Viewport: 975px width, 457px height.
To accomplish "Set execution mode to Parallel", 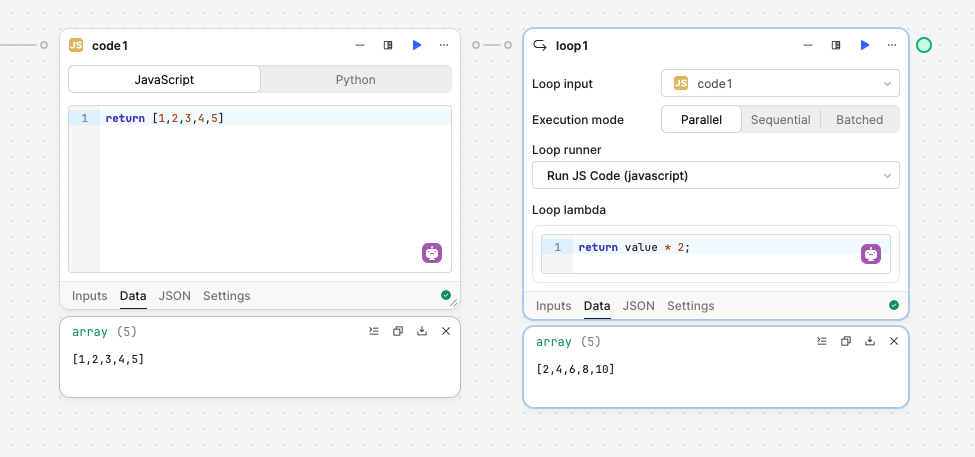I will [x=701, y=119].
